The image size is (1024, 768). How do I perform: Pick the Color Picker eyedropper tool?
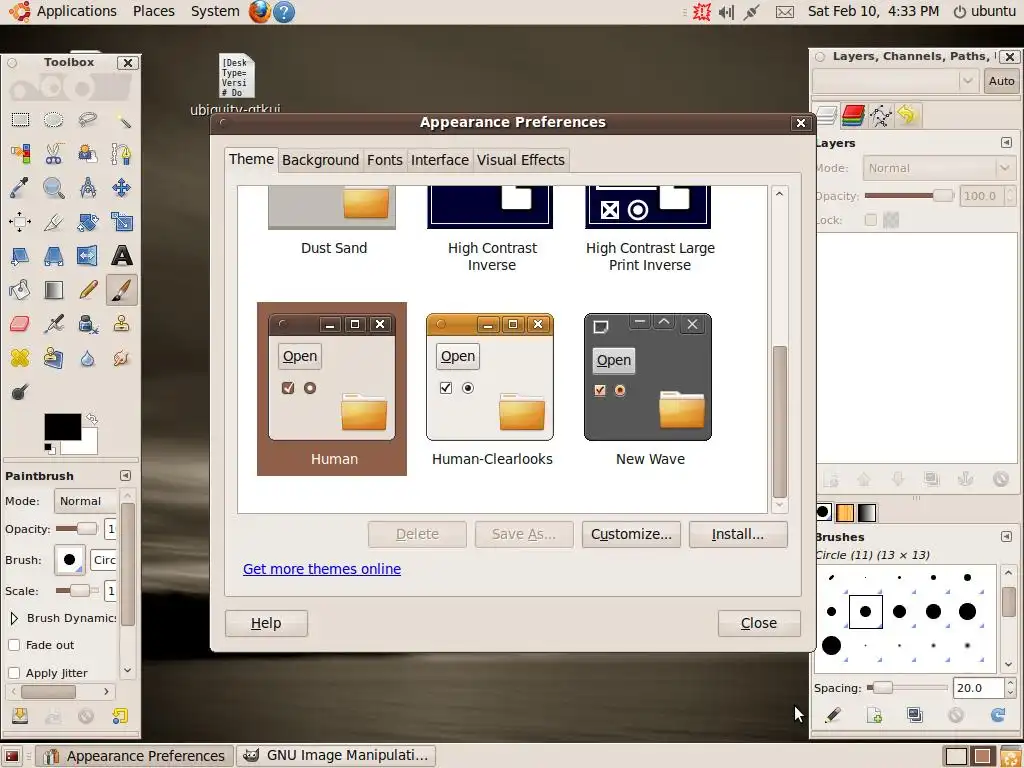pyautogui.click(x=20, y=188)
